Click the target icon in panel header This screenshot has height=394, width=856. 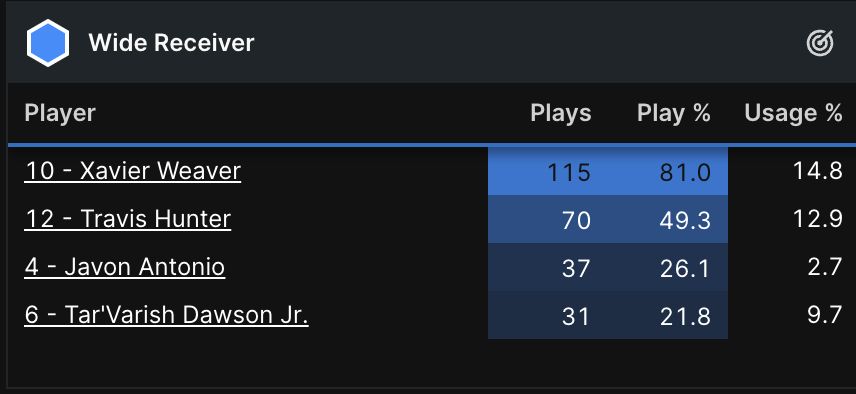(x=820, y=43)
